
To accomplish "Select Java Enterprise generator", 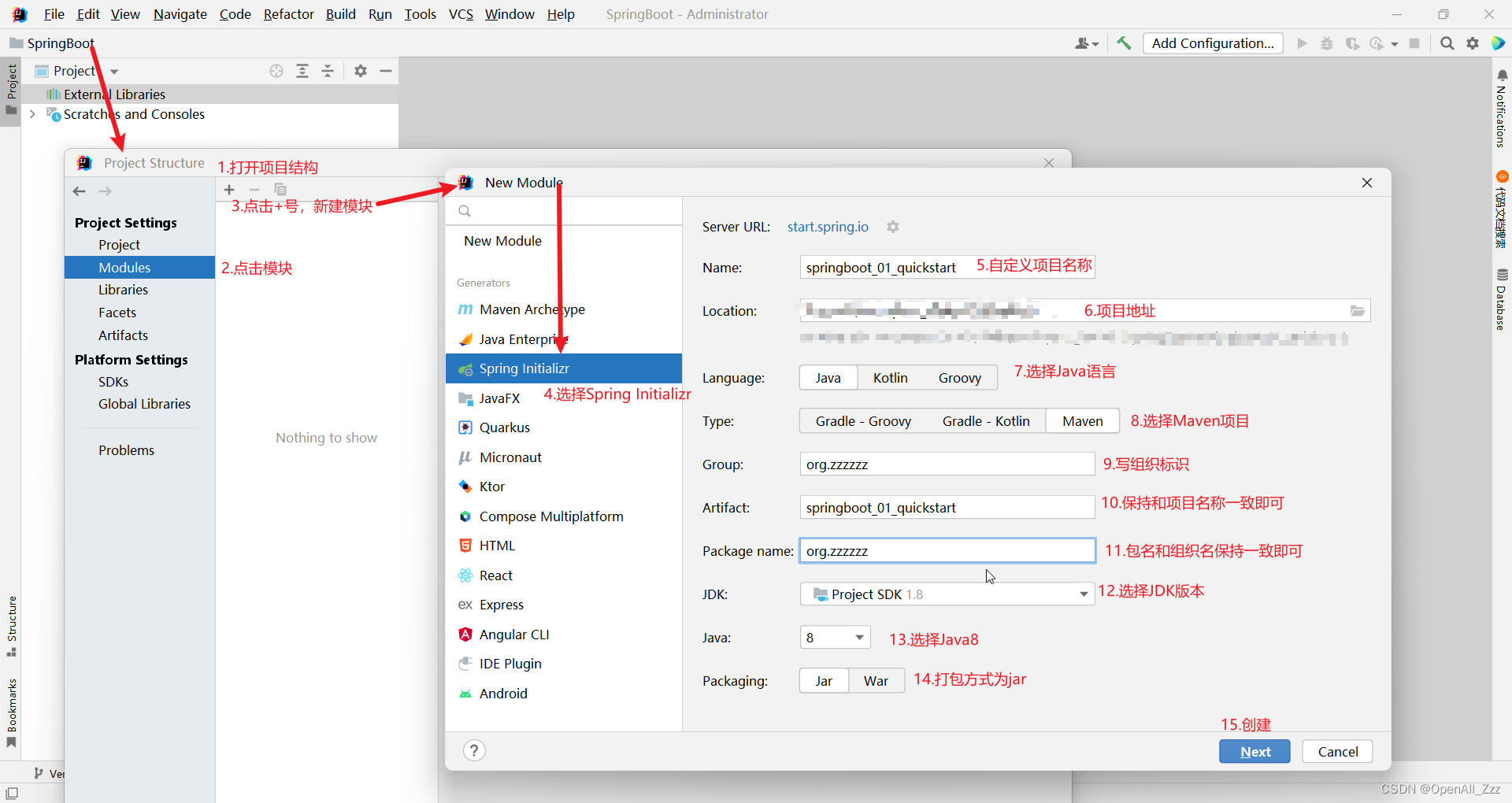I will (x=564, y=339).
